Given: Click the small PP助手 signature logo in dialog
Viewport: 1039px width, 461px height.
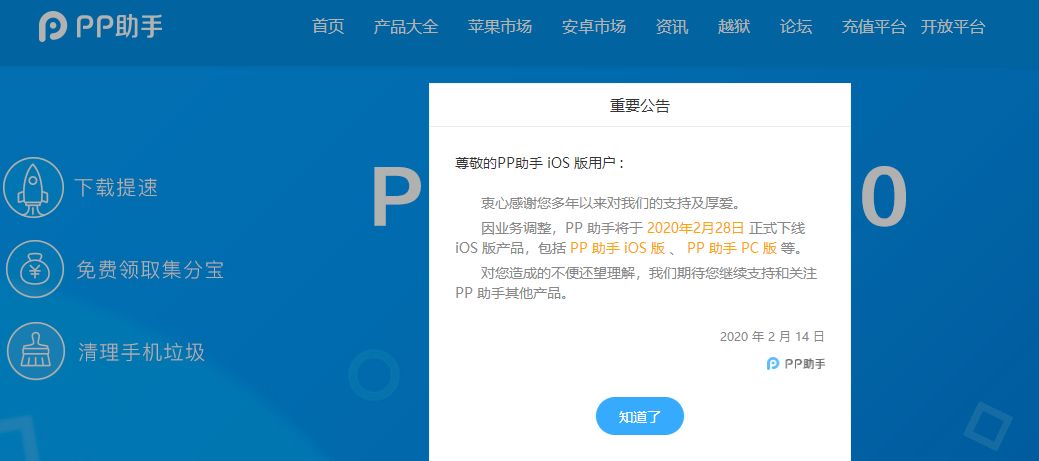Looking at the screenshot, I should click(796, 364).
